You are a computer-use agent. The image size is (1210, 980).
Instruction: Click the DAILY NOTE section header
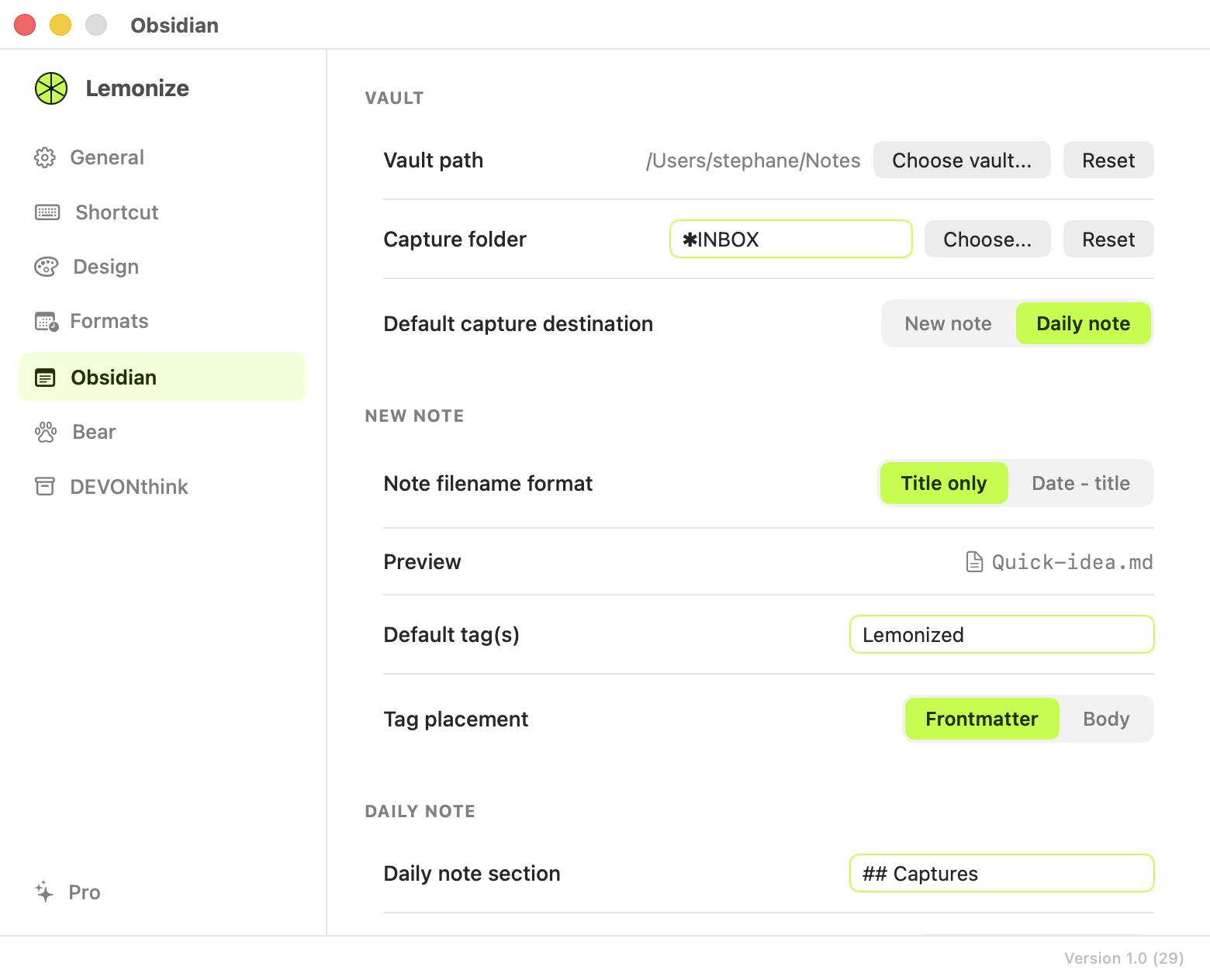click(x=420, y=811)
